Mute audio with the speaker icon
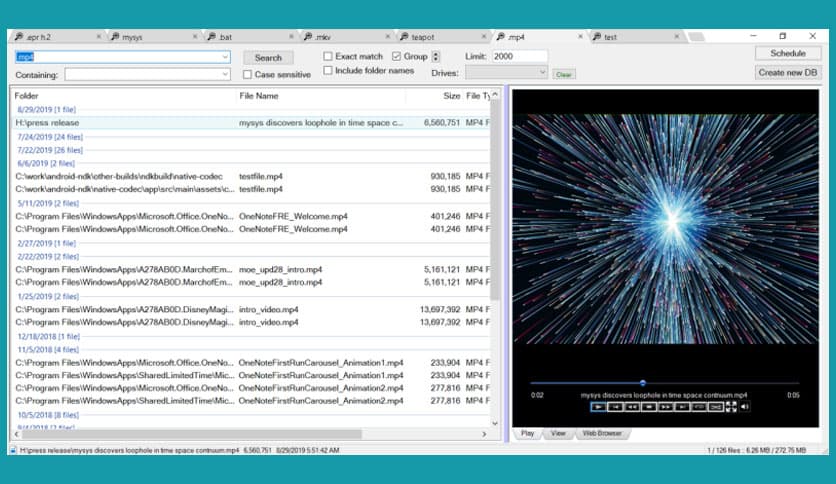The height and width of the screenshot is (484, 836). click(x=744, y=407)
